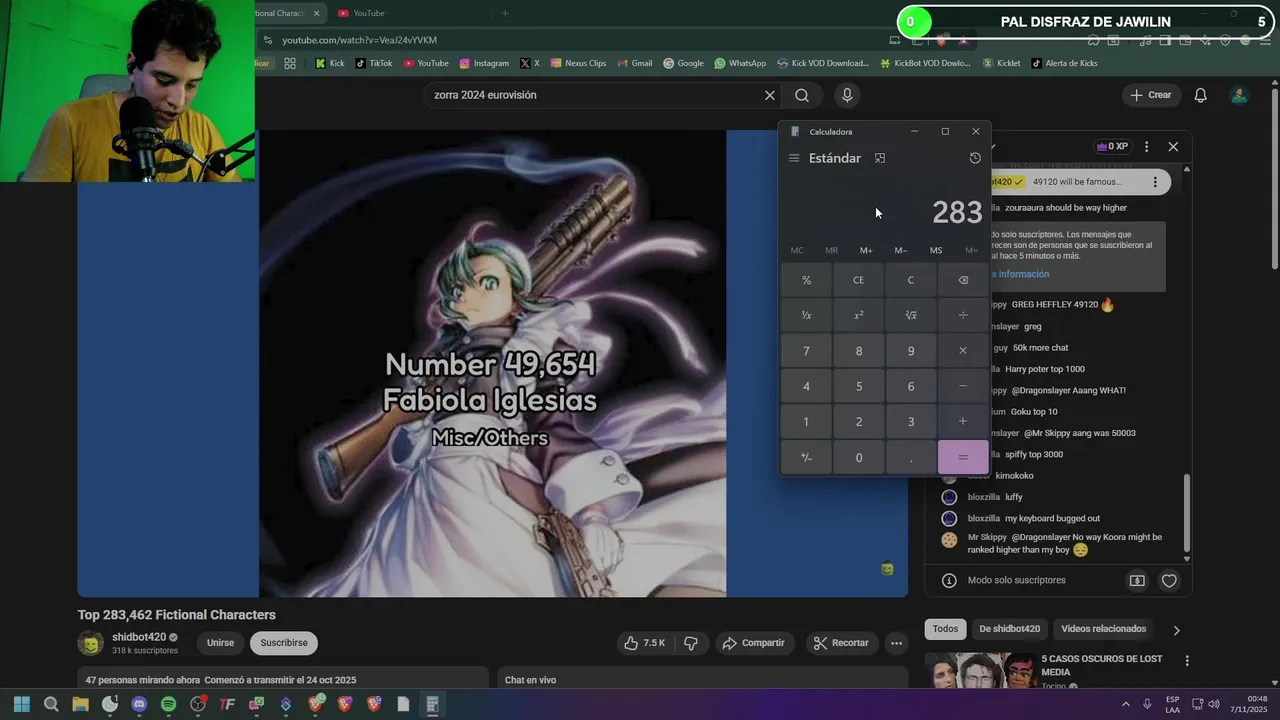Click the MS memory store key
Image resolution: width=1280 pixels, height=720 pixels.
click(x=936, y=250)
